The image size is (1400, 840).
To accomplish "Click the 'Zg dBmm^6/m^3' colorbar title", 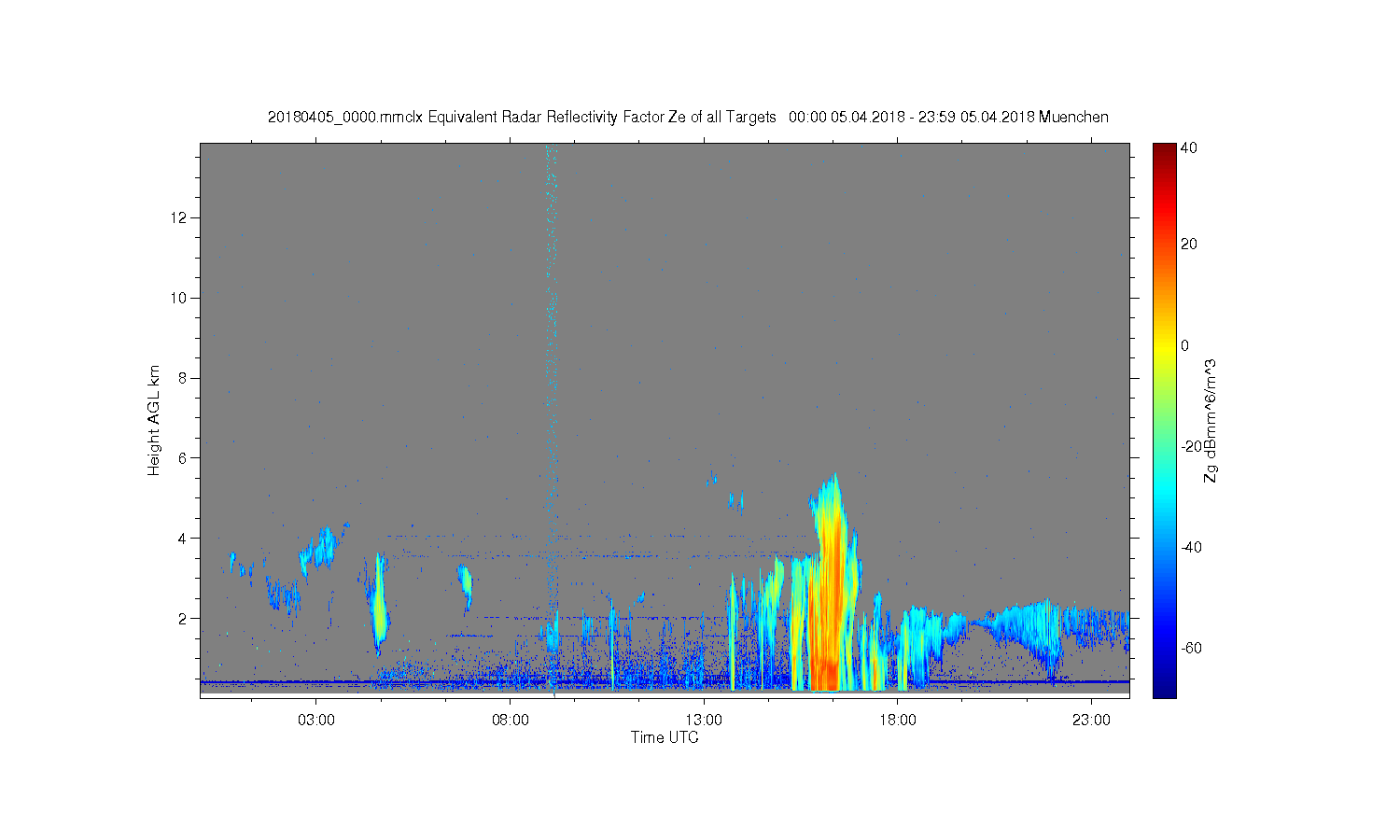I will coord(1211,420).
